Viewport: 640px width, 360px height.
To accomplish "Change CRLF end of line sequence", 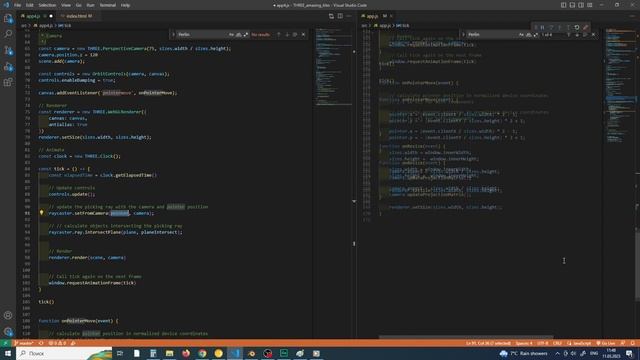I will tap(557, 343).
